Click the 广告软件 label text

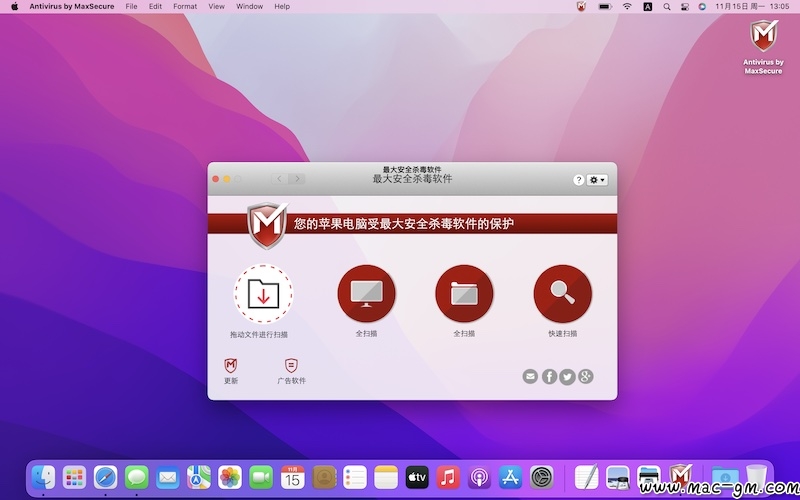click(x=291, y=381)
